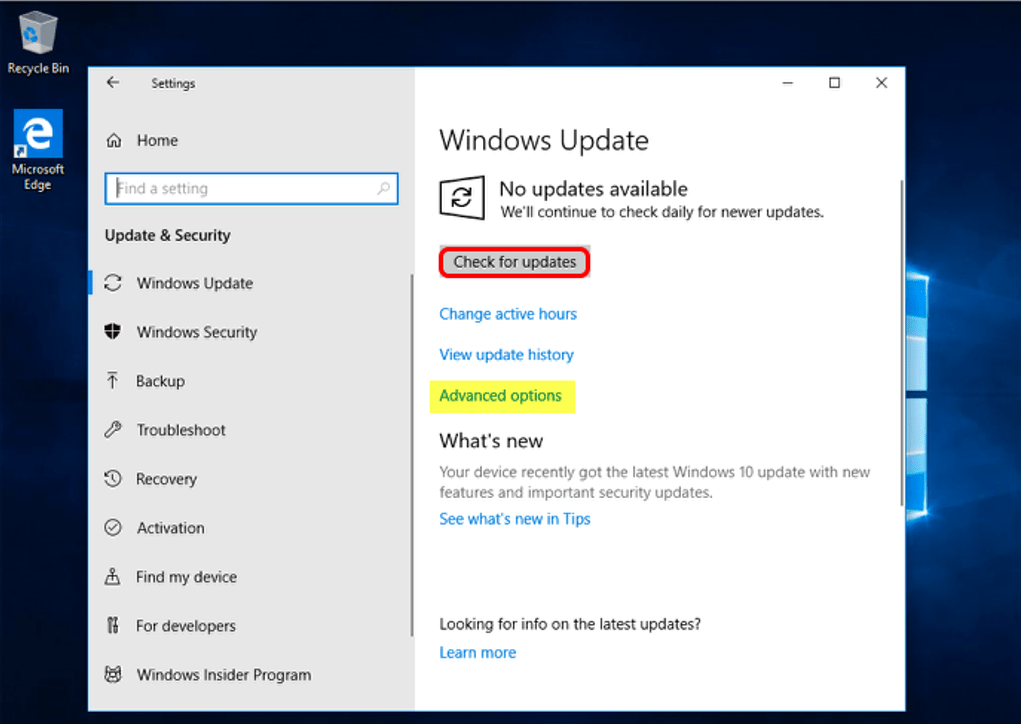Click the Find my device icon
The image size is (1021, 724).
pyautogui.click(x=113, y=577)
